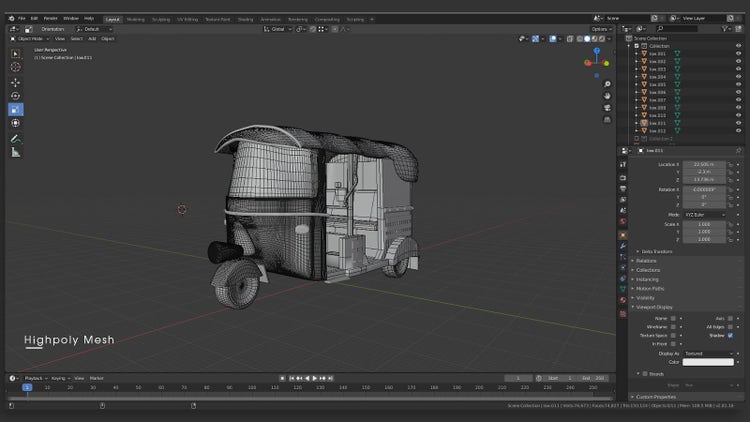Viewport: 750px width, 422px height.
Task: Select the Transform tool
Action: pos(15,123)
